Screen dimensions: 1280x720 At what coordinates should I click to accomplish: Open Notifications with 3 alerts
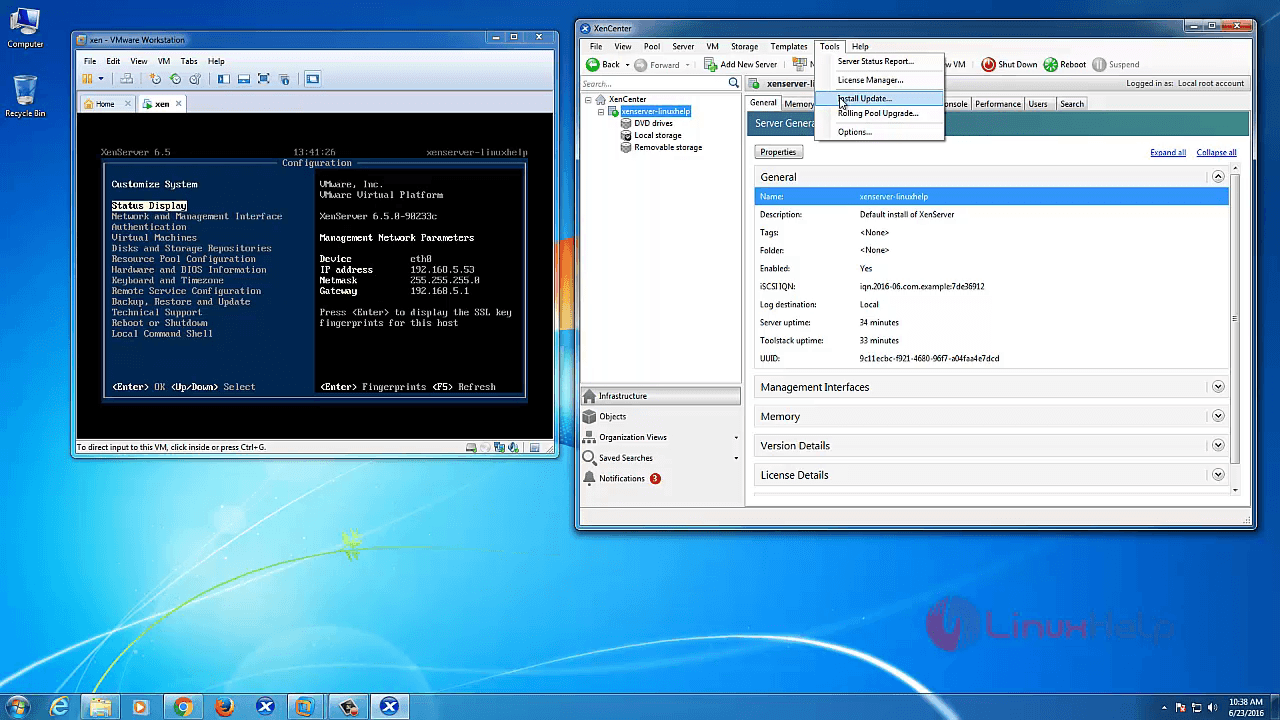pos(662,478)
